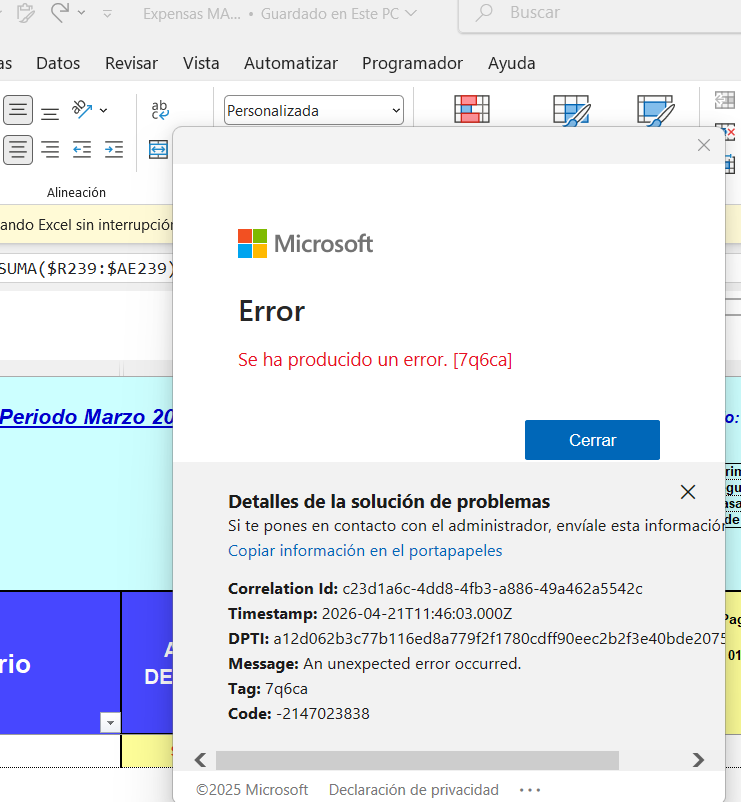
Task: Click the delete cells icon at ribbon edge
Action: pos(728,132)
